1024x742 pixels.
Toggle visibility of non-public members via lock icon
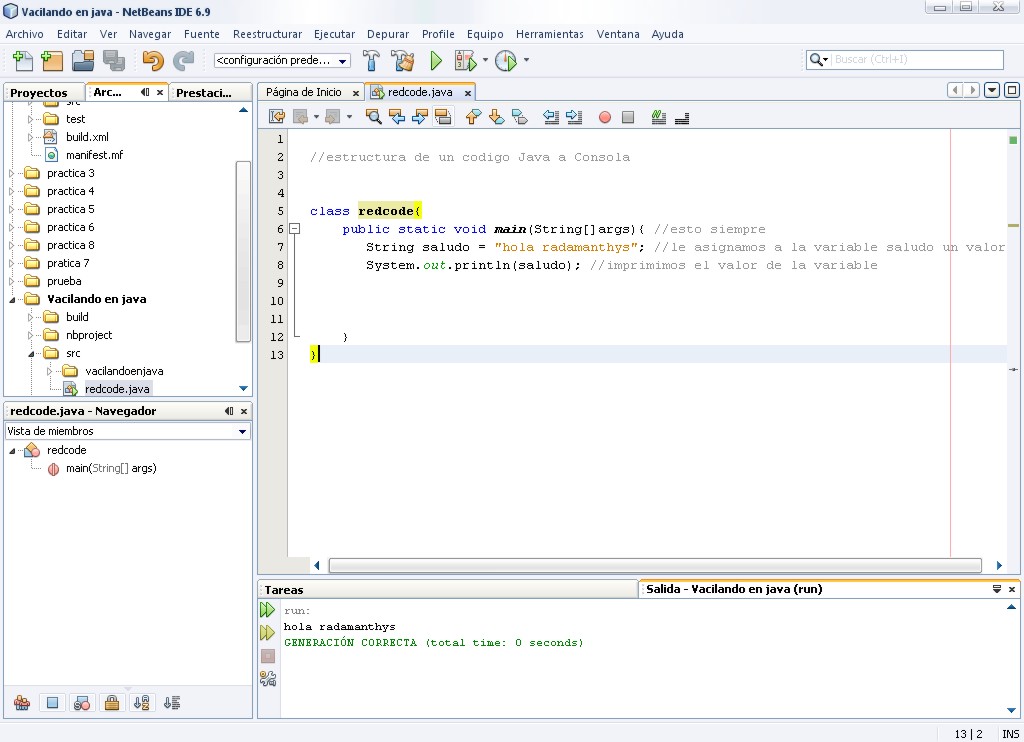tap(111, 702)
